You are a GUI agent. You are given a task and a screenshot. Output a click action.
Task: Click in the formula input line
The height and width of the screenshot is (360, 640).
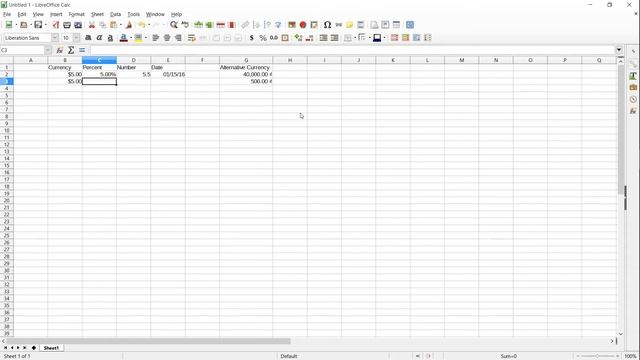click(x=353, y=50)
